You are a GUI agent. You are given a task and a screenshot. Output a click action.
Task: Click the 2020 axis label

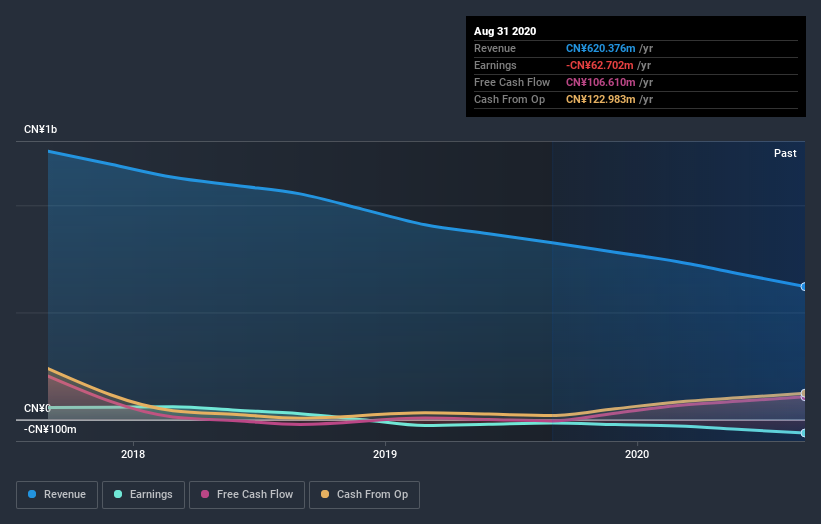pos(637,454)
